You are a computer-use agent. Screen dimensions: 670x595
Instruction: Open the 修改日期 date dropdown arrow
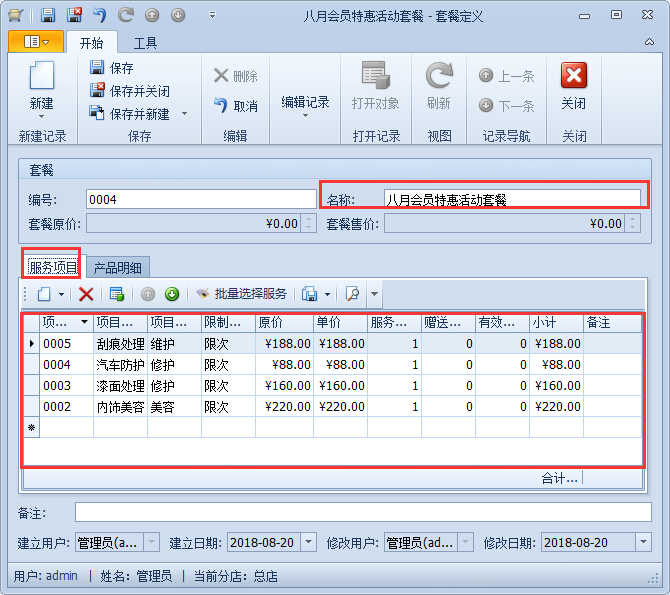click(x=643, y=542)
